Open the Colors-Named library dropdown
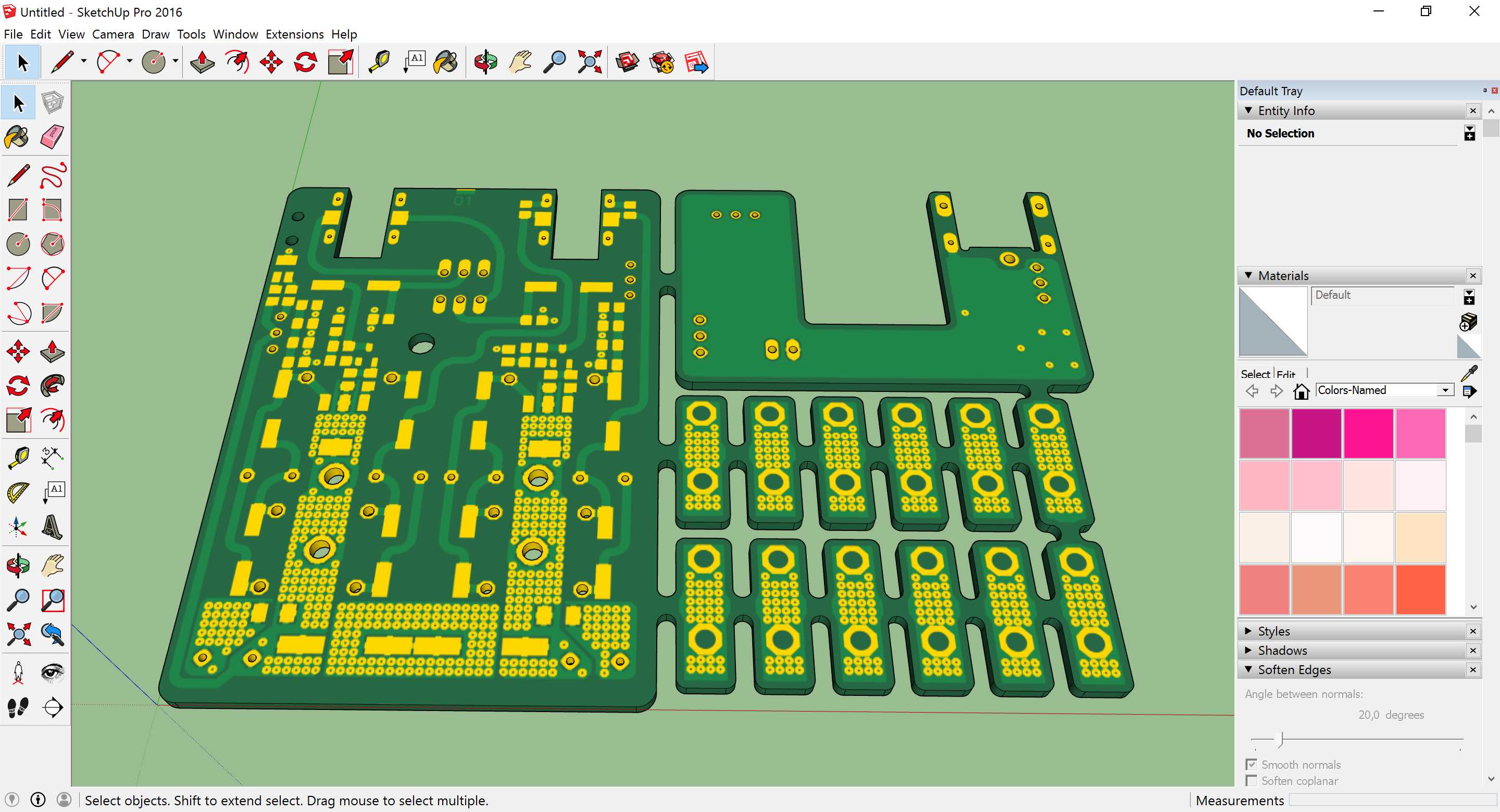Viewport: 1500px width, 812px height. pyautogui.click(x=1445, y=390)
